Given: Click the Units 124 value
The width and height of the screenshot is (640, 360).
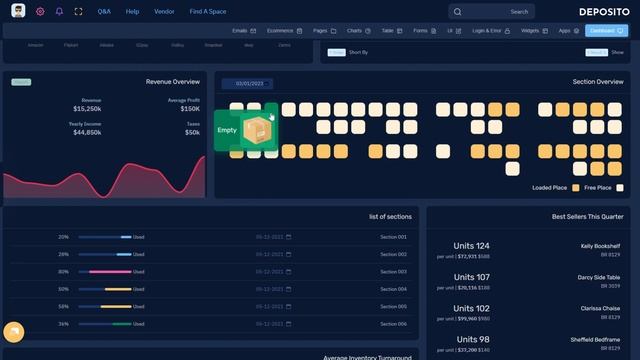Looking at the screenshot, I should (471, 246).
